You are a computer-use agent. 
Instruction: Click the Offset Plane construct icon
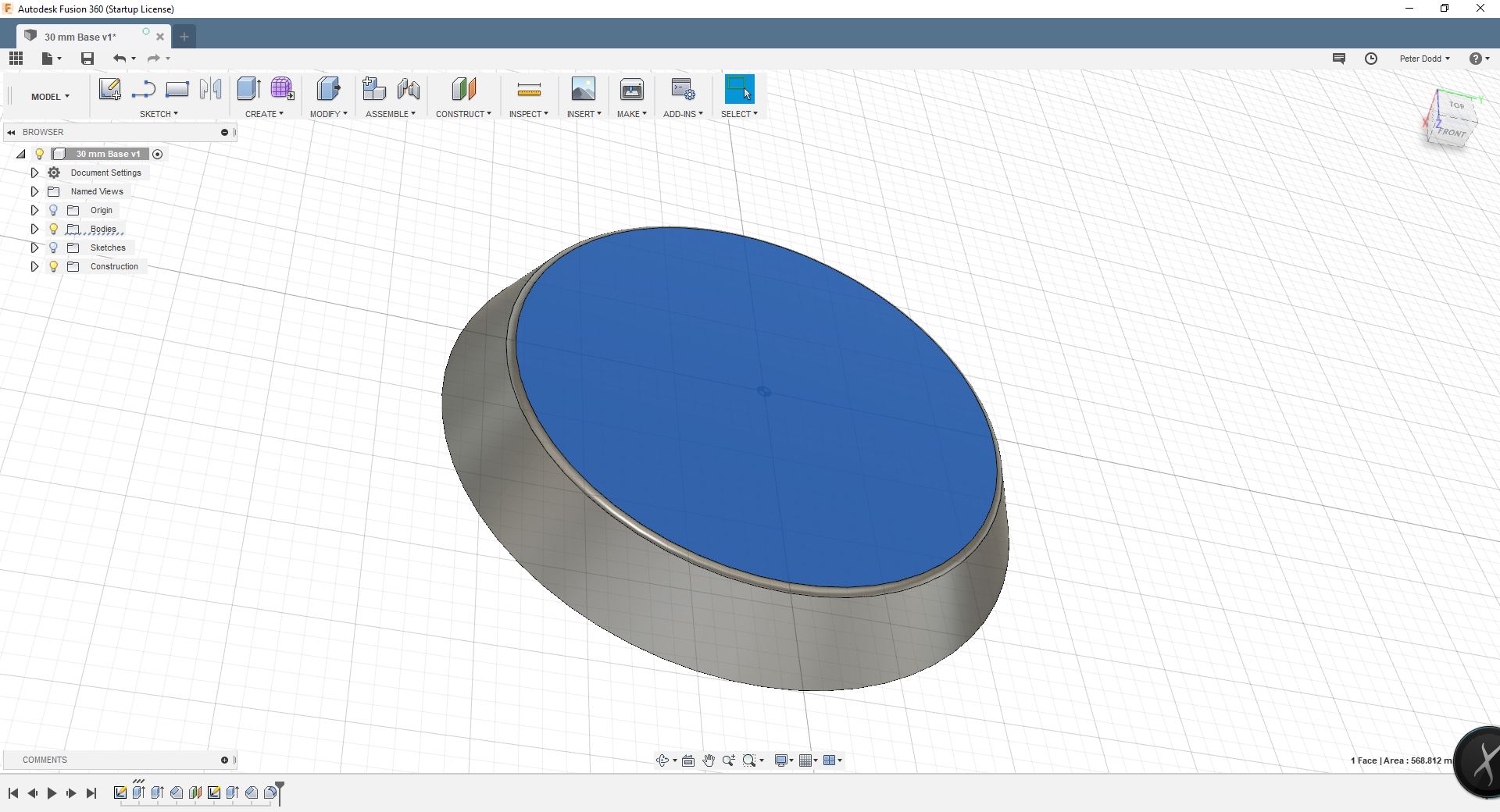coord(463,89)
